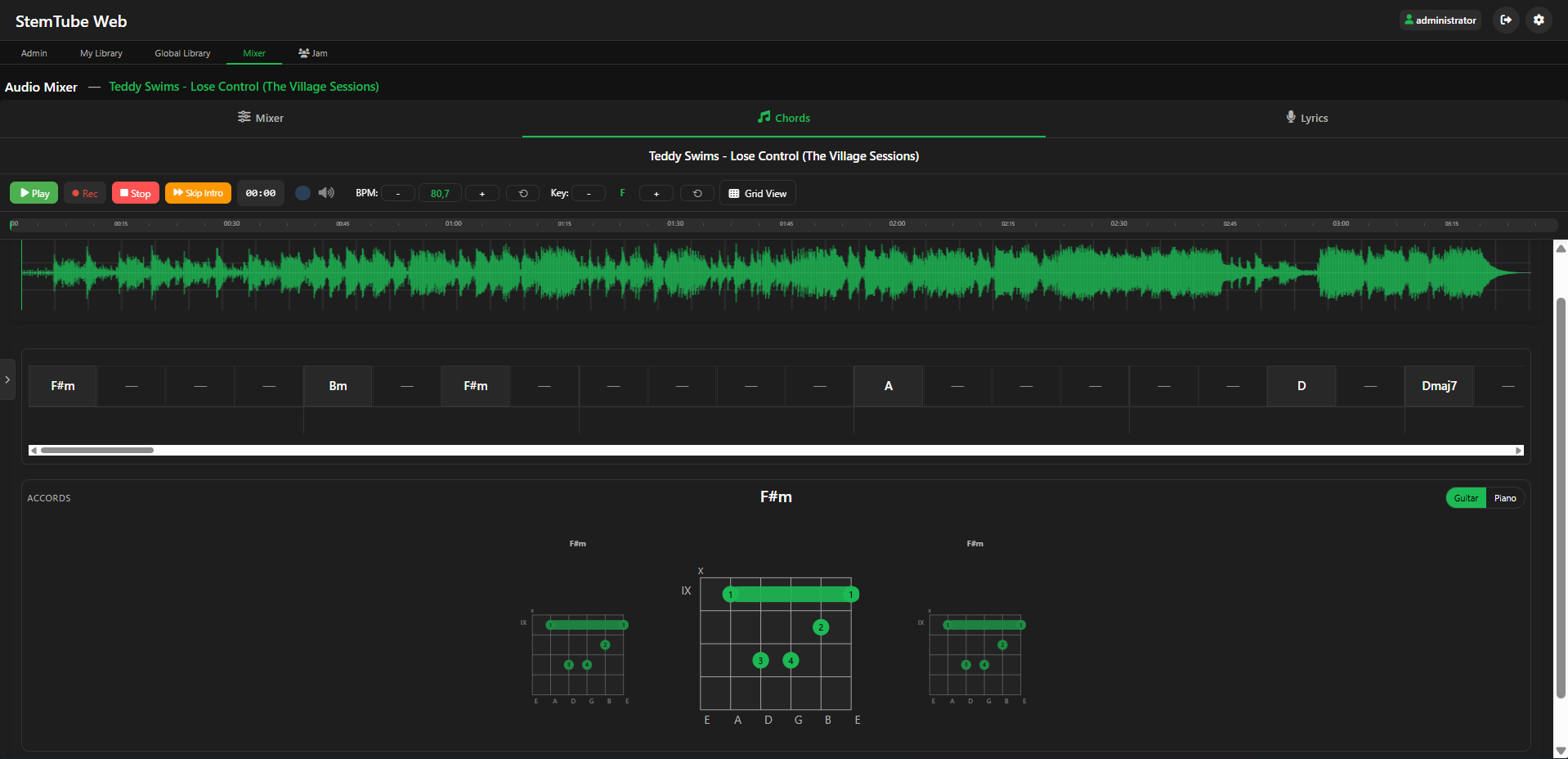Click the large F#m current chord title
This screenshot has width=1568, height=759.
tap(776, 496)
